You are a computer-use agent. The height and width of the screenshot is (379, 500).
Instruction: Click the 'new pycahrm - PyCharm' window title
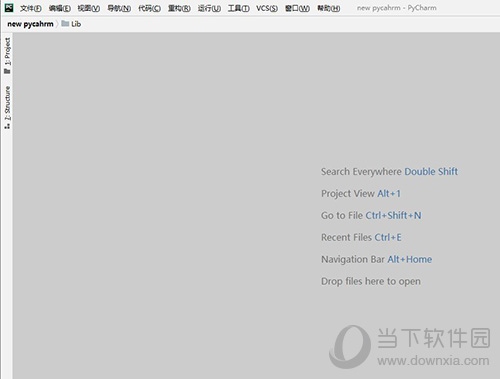[x=397, y=8]
